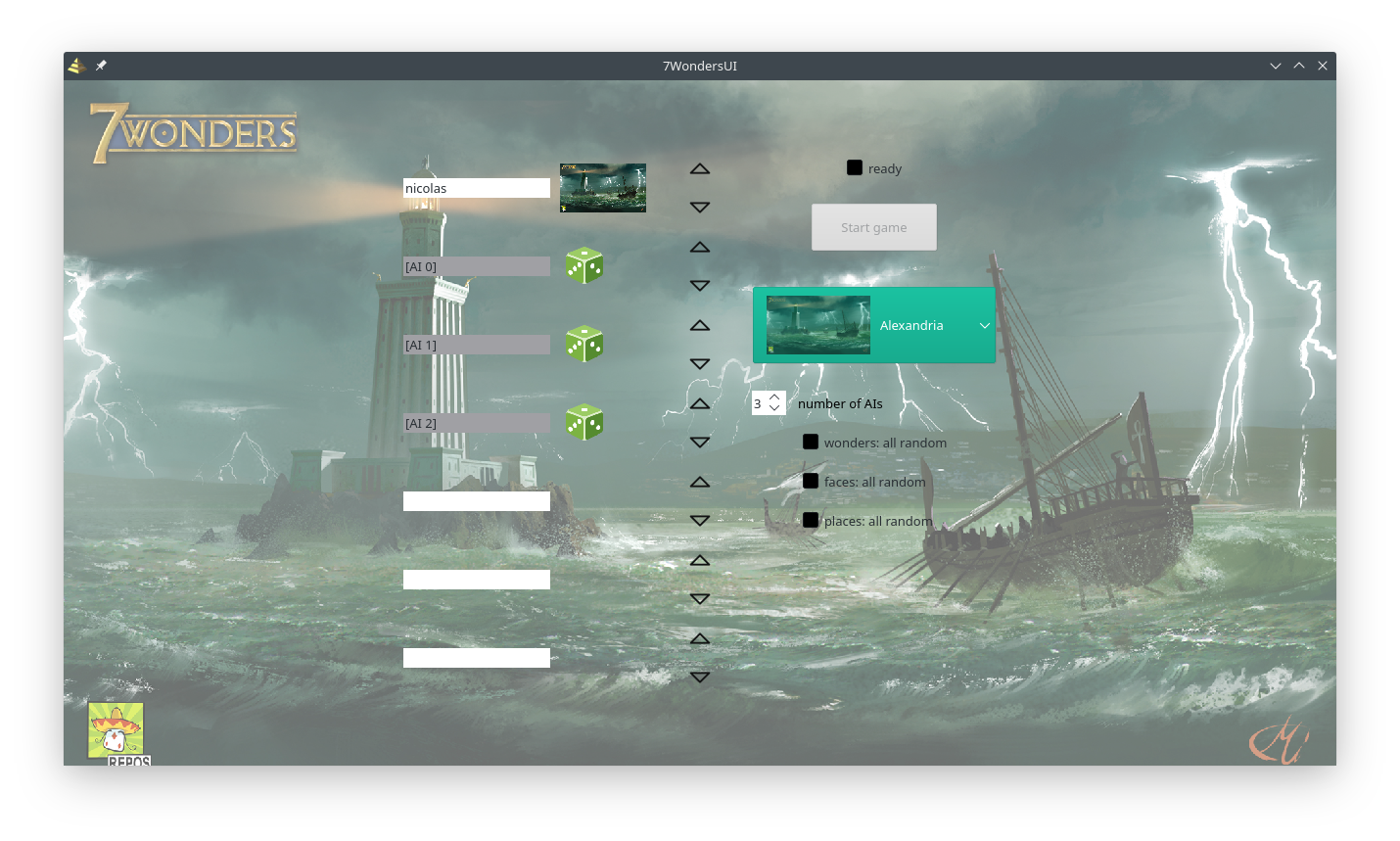
Task: Click the artist signature icon
Action: [1279, 741]
